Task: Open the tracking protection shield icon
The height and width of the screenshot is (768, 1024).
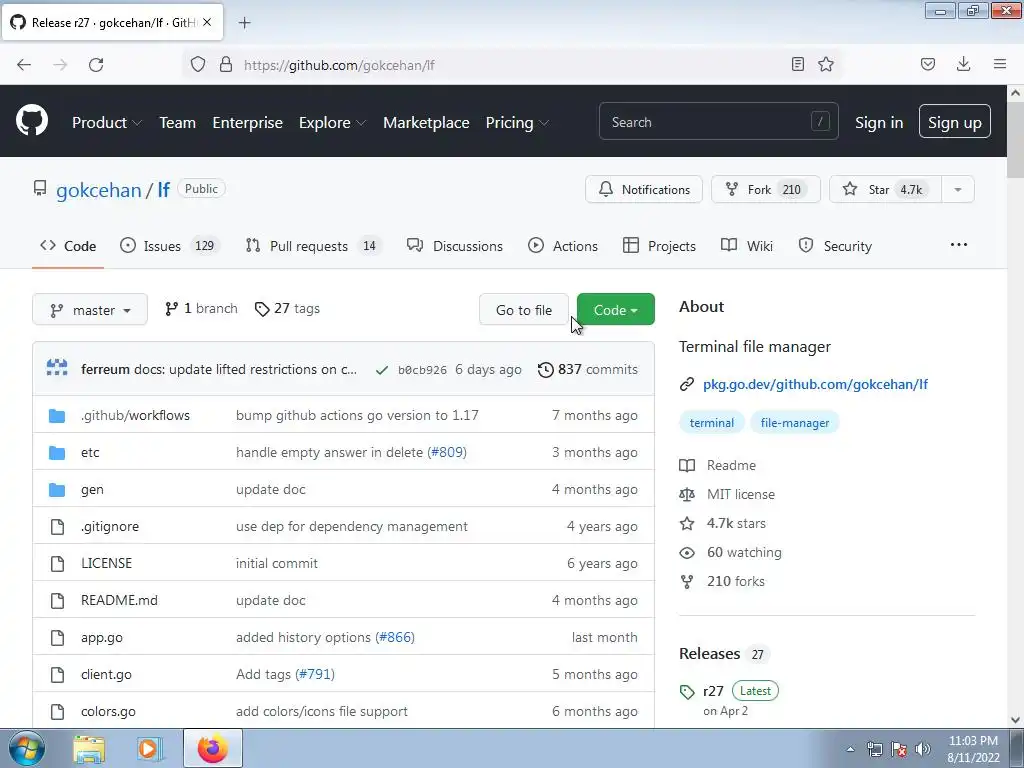Action: tap(198, 64)
